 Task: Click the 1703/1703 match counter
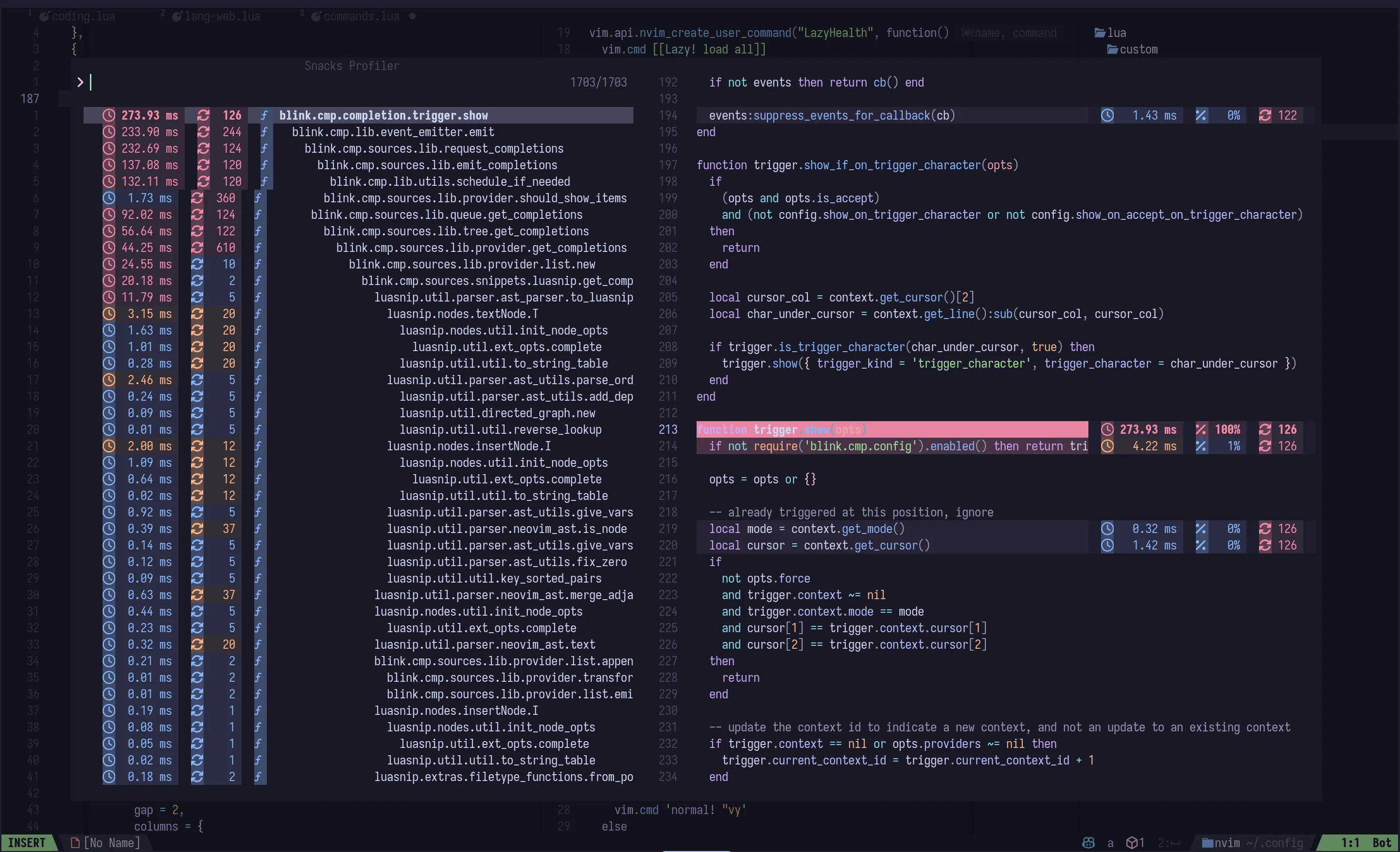tap(598, 82)
